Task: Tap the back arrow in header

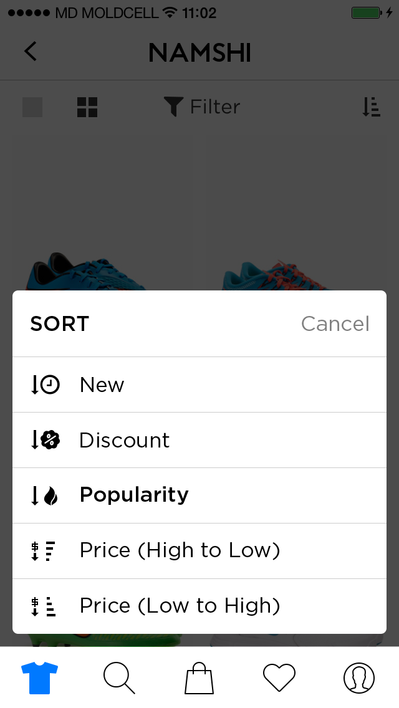Action: coord(30,51)
